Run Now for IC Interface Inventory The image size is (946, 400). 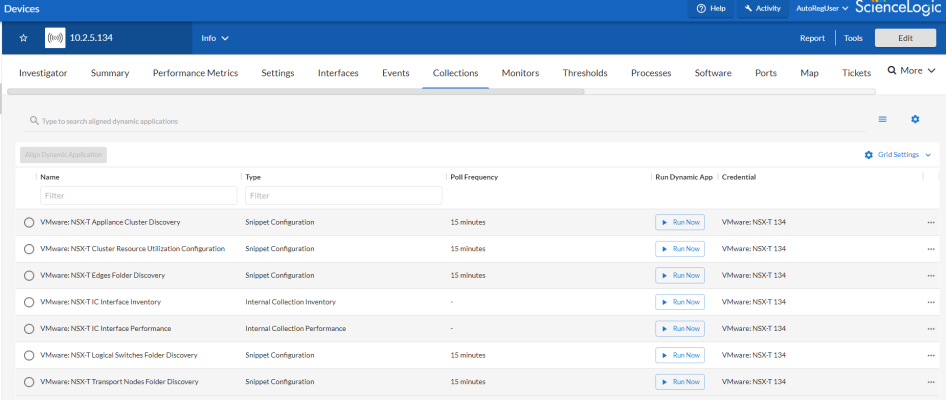point(680,302)
